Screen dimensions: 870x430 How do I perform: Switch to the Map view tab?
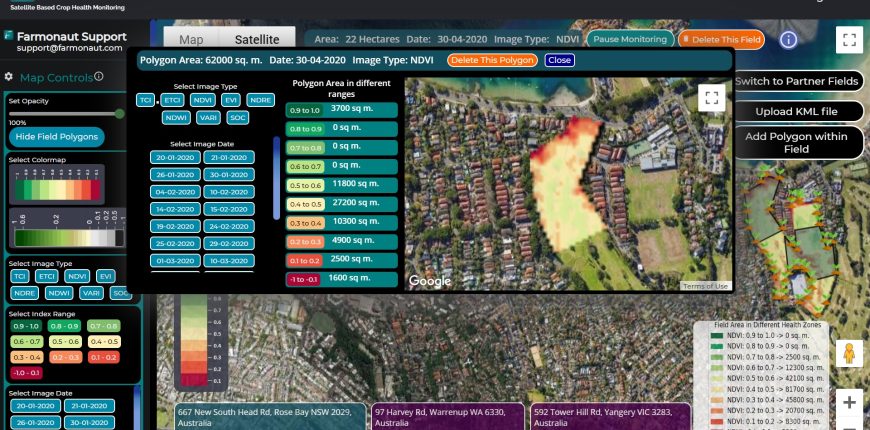tap(191, 40)
